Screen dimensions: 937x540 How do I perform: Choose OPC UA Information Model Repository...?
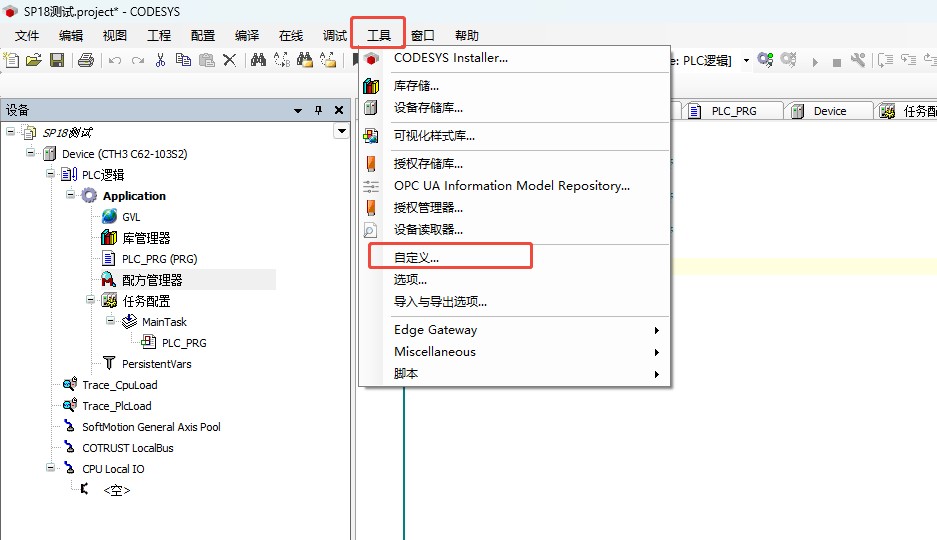pos(514,186)
